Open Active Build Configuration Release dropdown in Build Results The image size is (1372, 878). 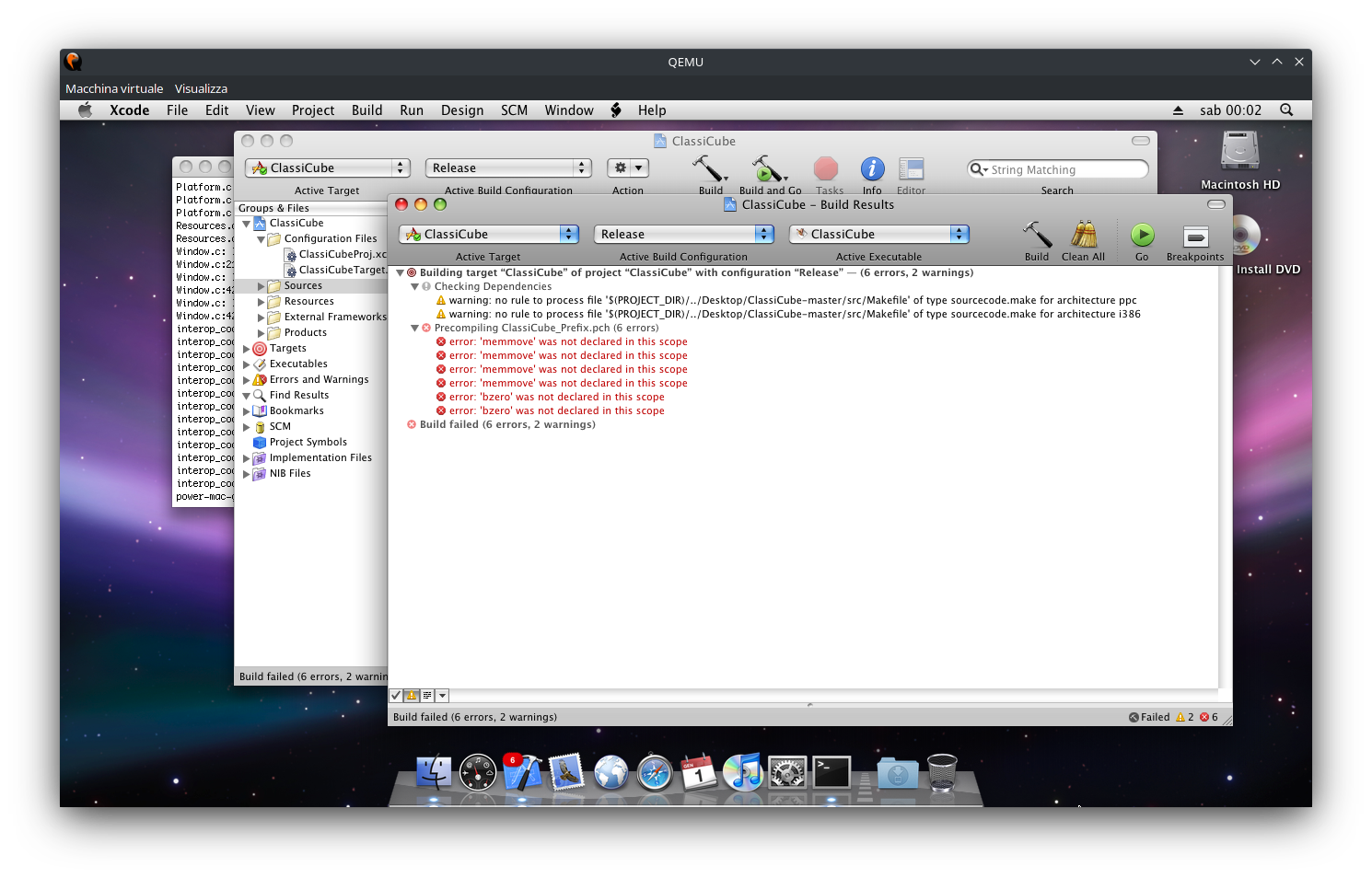pos(684,235)
